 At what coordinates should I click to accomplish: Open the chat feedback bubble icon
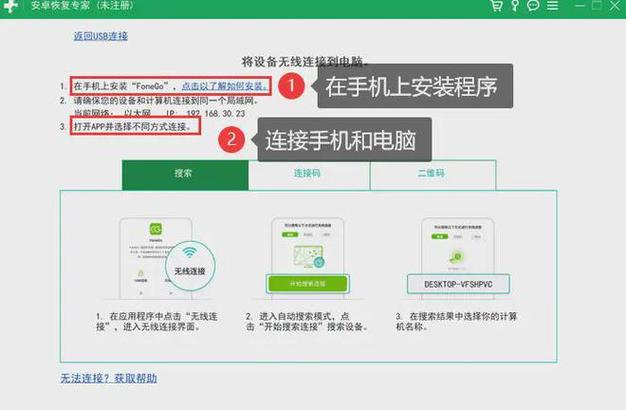533,5
